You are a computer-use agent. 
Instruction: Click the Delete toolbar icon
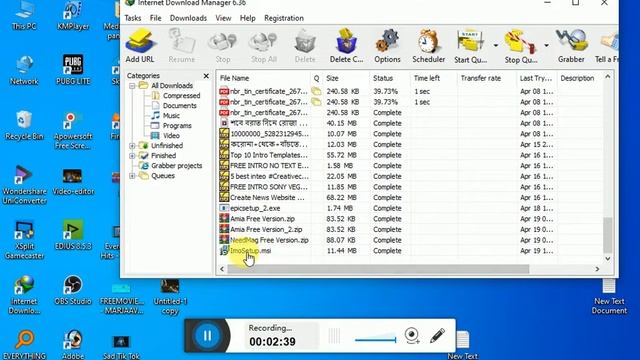pos(305,46)
